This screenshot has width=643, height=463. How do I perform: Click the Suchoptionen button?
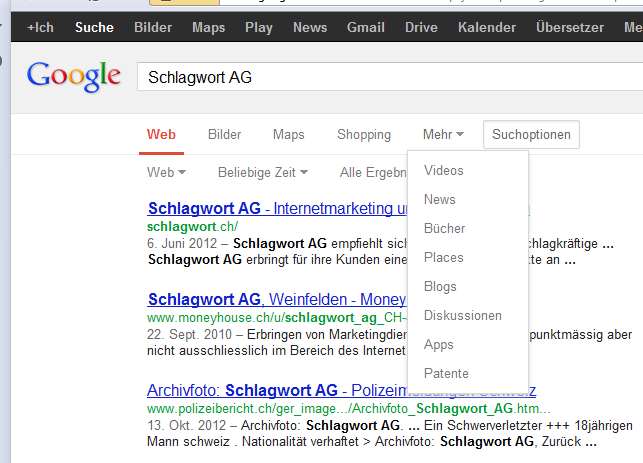coord(531,135)
